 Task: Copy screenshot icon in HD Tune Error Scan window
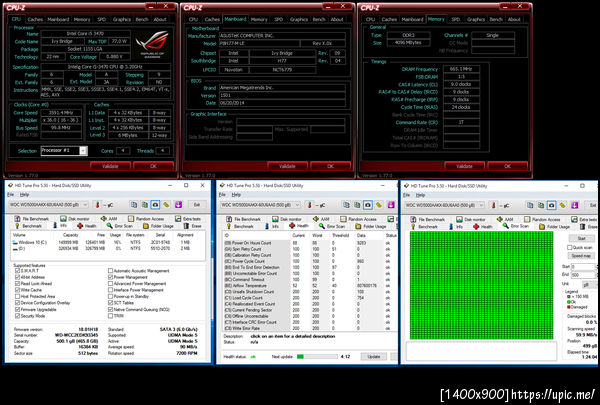[540, 205]
